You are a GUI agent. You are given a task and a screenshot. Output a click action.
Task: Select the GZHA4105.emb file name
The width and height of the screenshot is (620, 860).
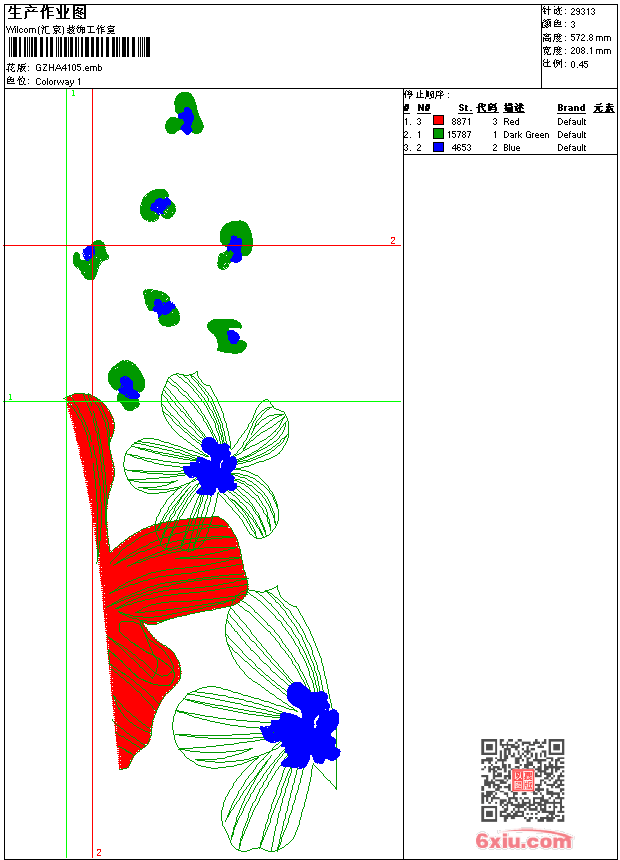click(69, 68)
